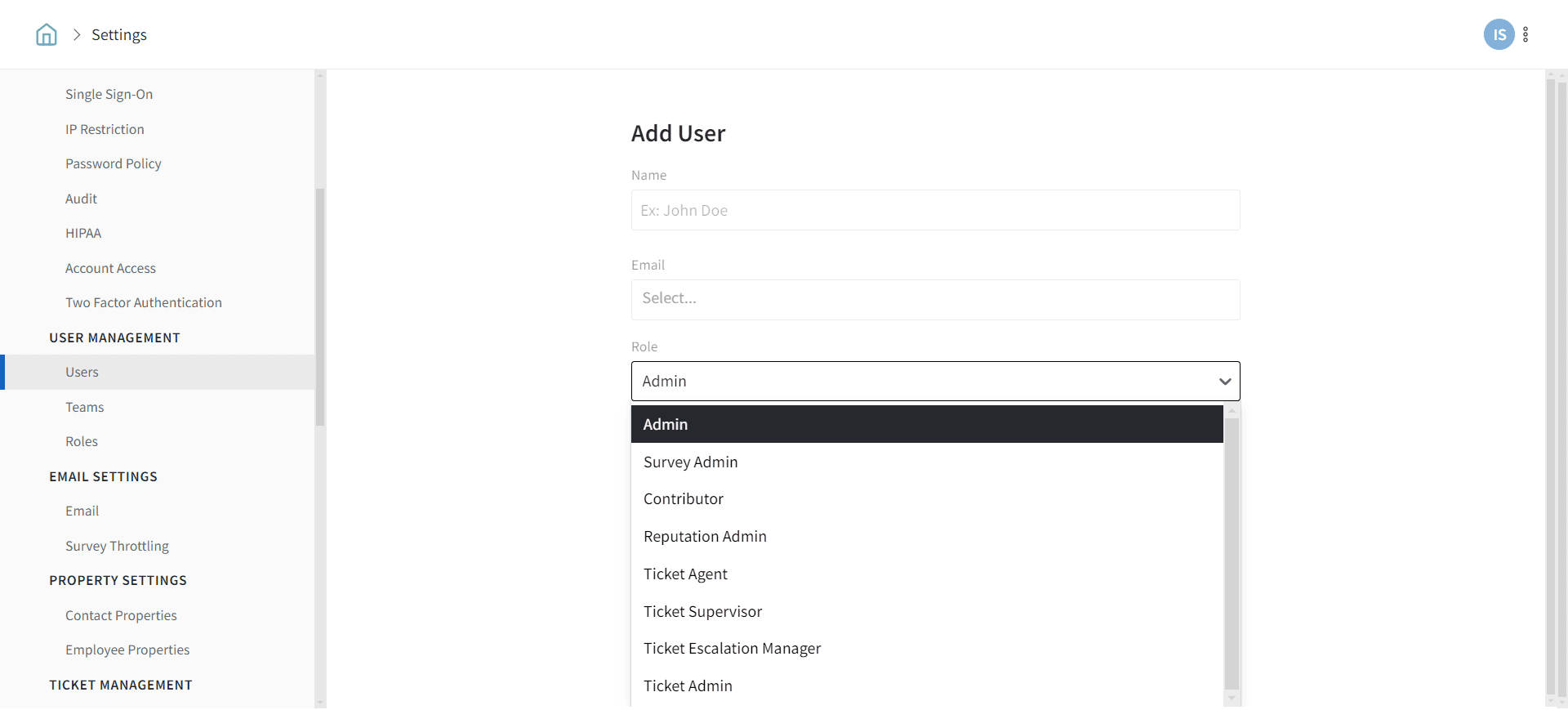Open Contact Properties page
1568x710 pixels.
click(121, 616)
